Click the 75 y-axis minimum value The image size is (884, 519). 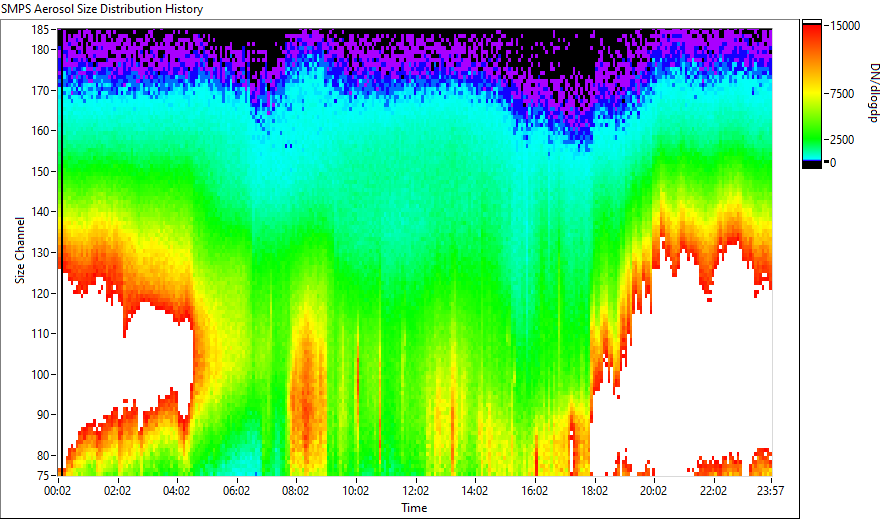pyautogui.click(x=42, y=475)
